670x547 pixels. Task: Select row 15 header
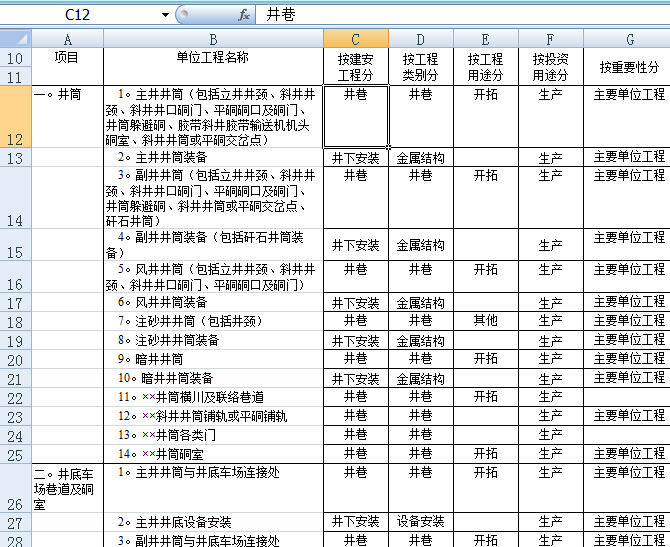point(16,245)
